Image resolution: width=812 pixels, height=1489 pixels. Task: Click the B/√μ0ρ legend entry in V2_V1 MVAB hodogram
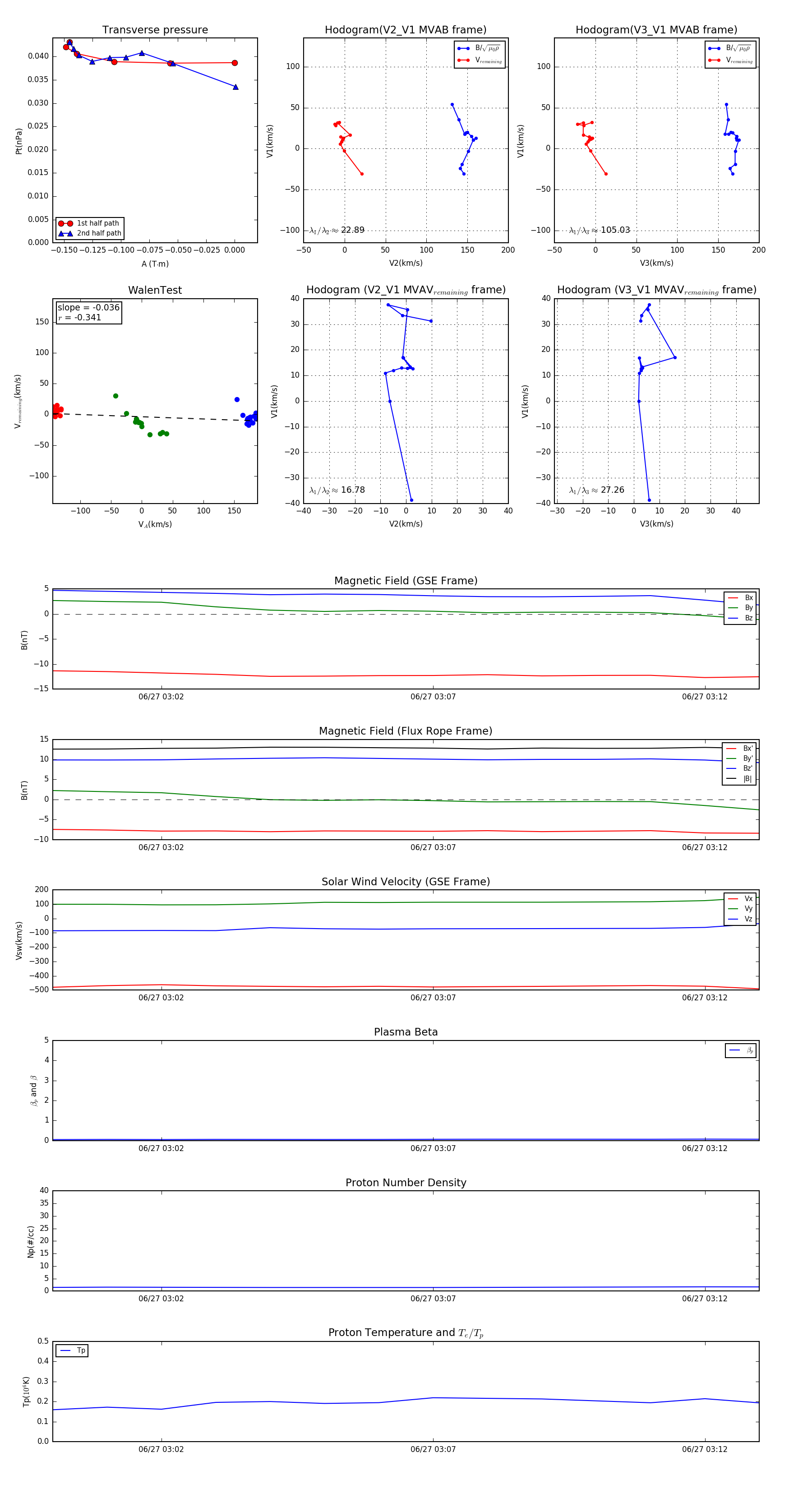point(479,48)
